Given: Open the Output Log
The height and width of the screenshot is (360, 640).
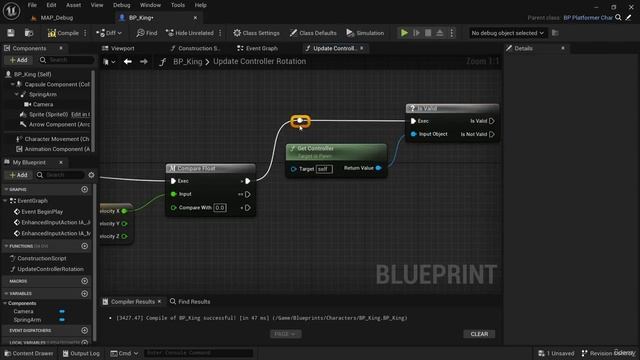Looking at the screenshot, I should pyautogui.click(x=81, y=353).
